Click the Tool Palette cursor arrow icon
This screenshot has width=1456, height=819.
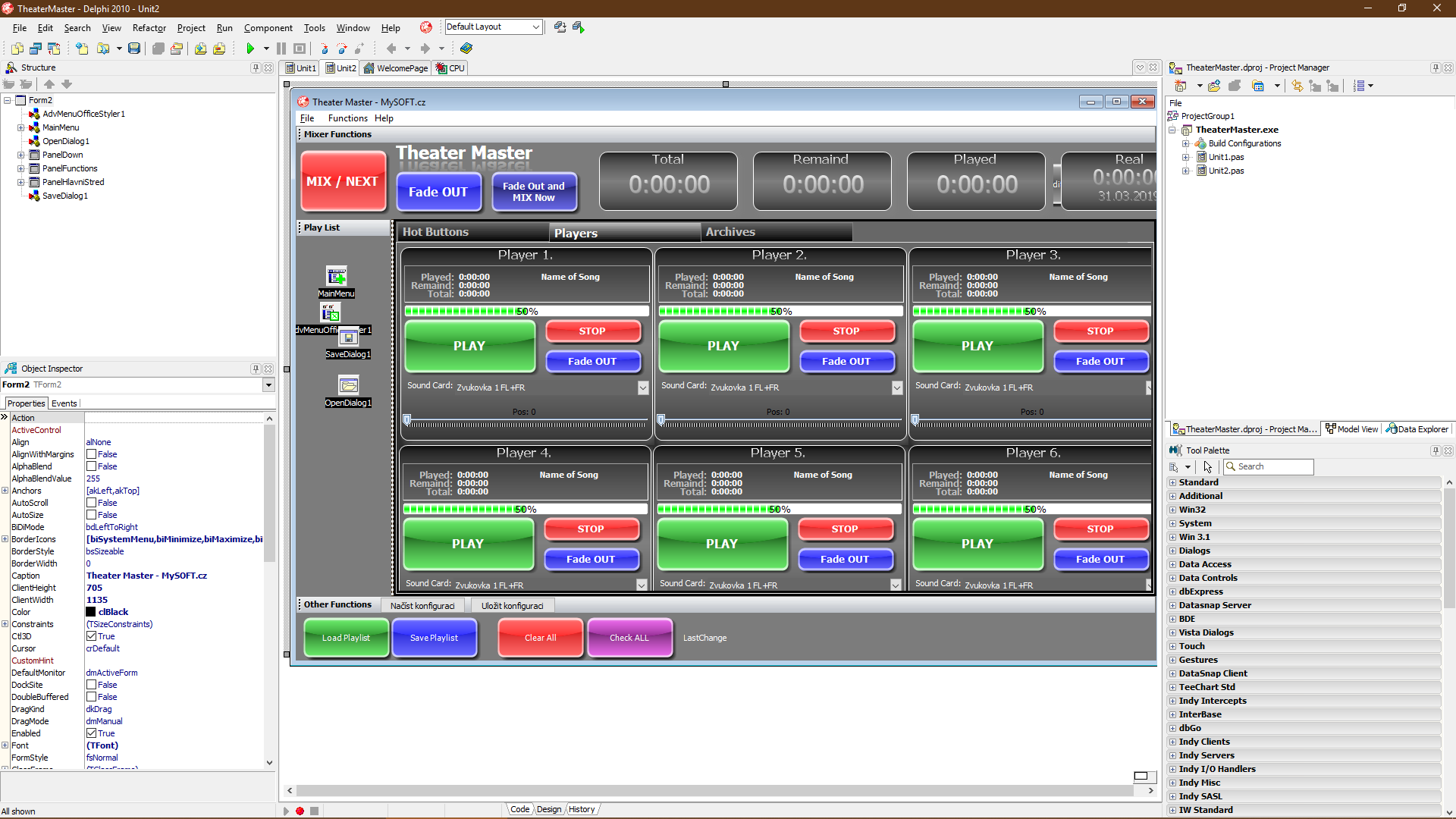[x=1208, y=467]
